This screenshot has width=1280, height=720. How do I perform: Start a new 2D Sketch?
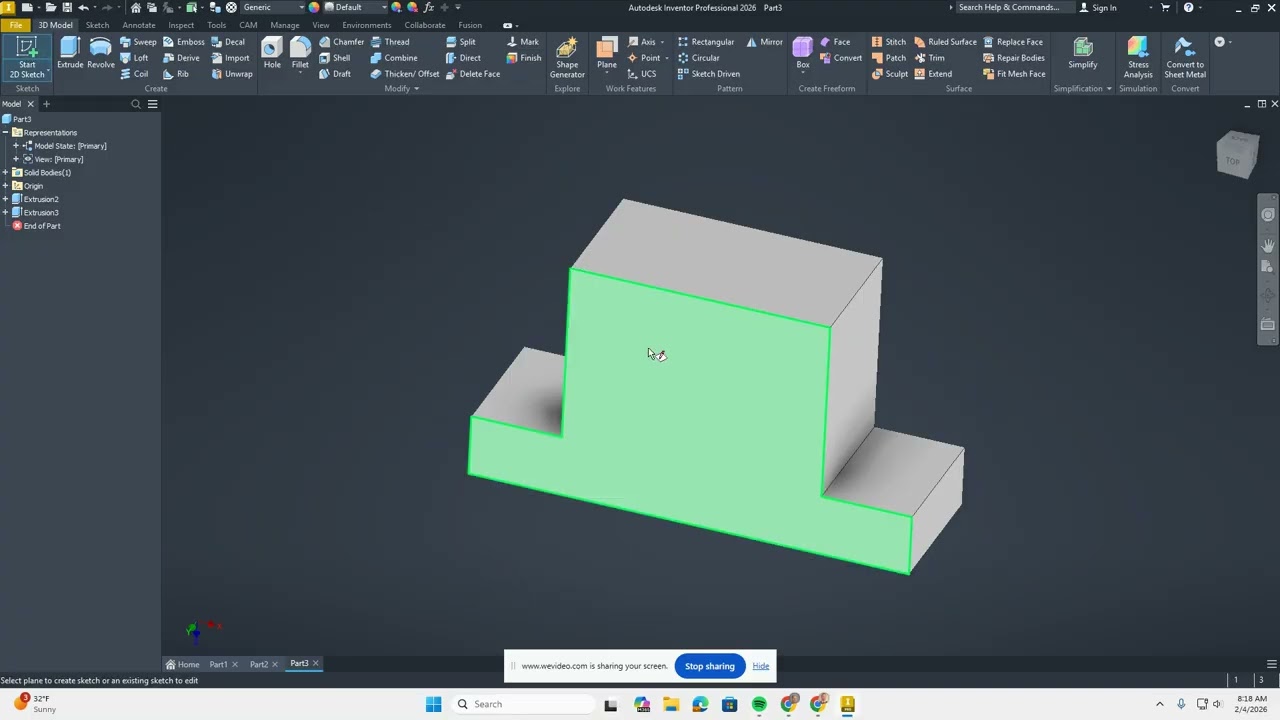(x=27, y=58)
